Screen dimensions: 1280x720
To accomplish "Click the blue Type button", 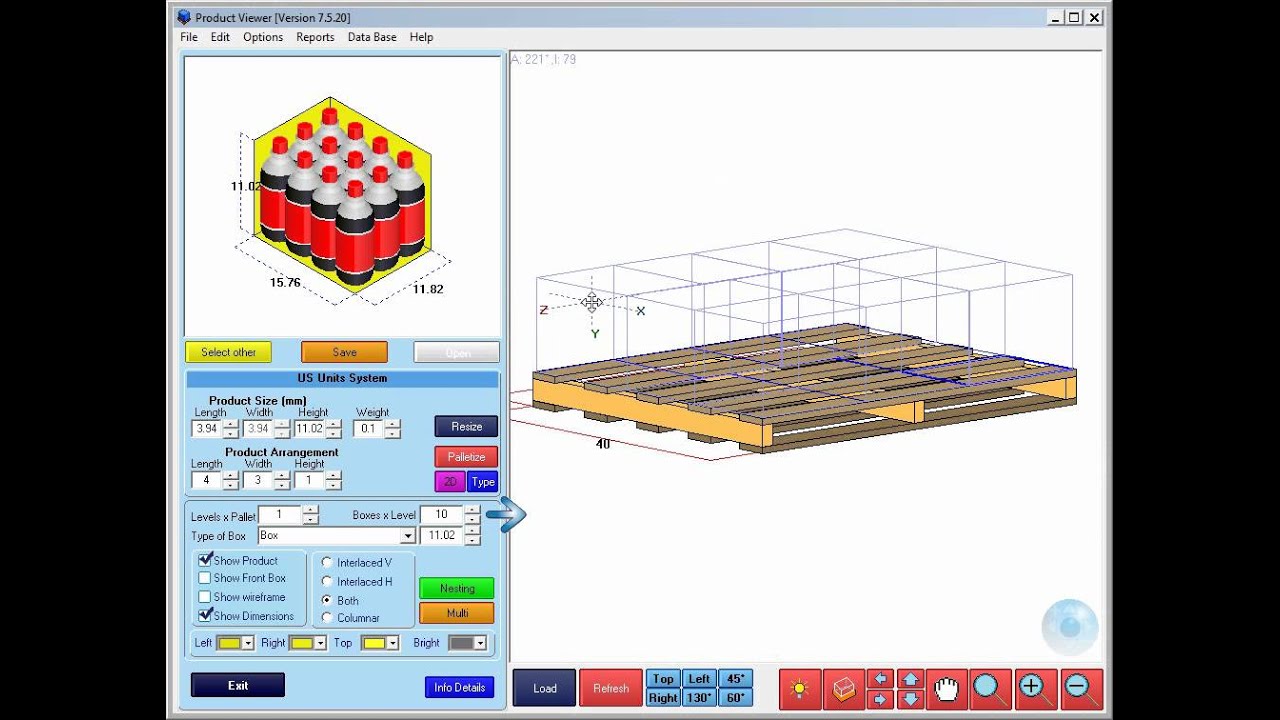I will point(483,482).
